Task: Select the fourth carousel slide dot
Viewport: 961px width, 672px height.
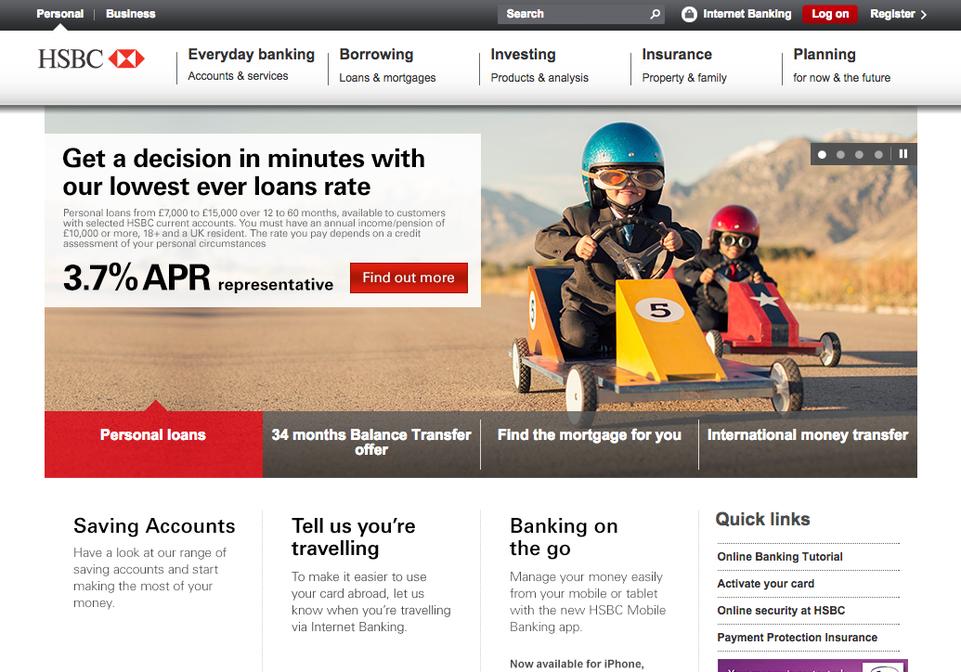Action: tap(878, 155)
